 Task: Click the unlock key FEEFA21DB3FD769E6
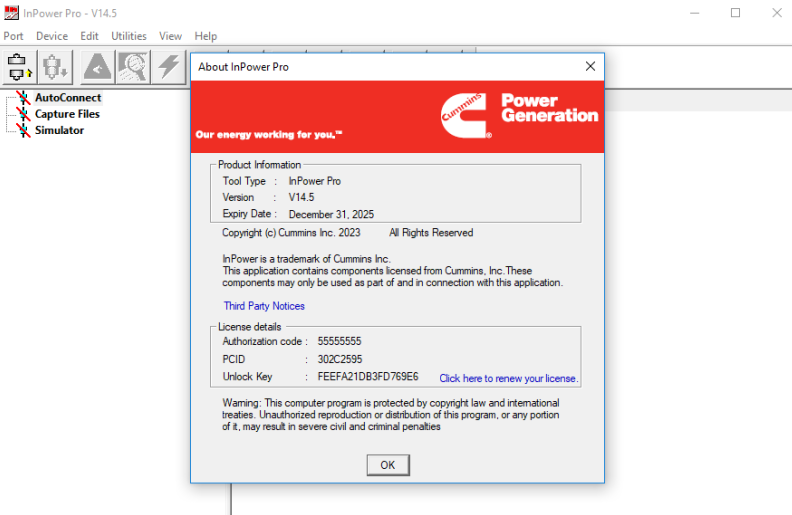coord(368,377)
